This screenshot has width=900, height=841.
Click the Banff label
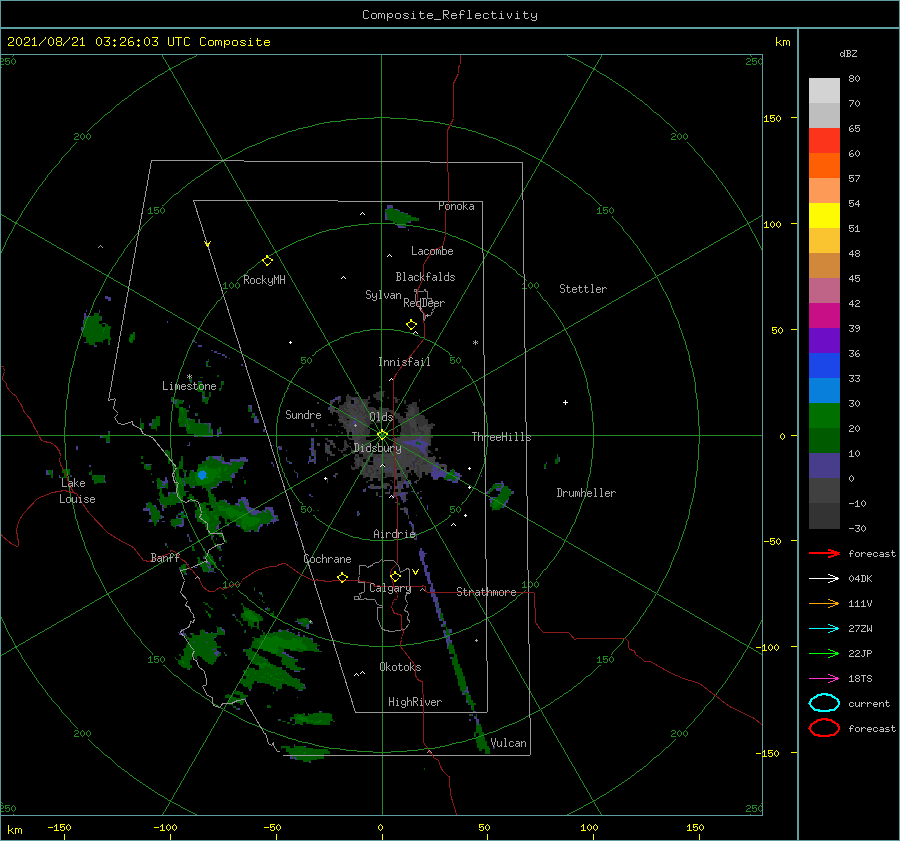pyautogui.click(x=165, y=557)
